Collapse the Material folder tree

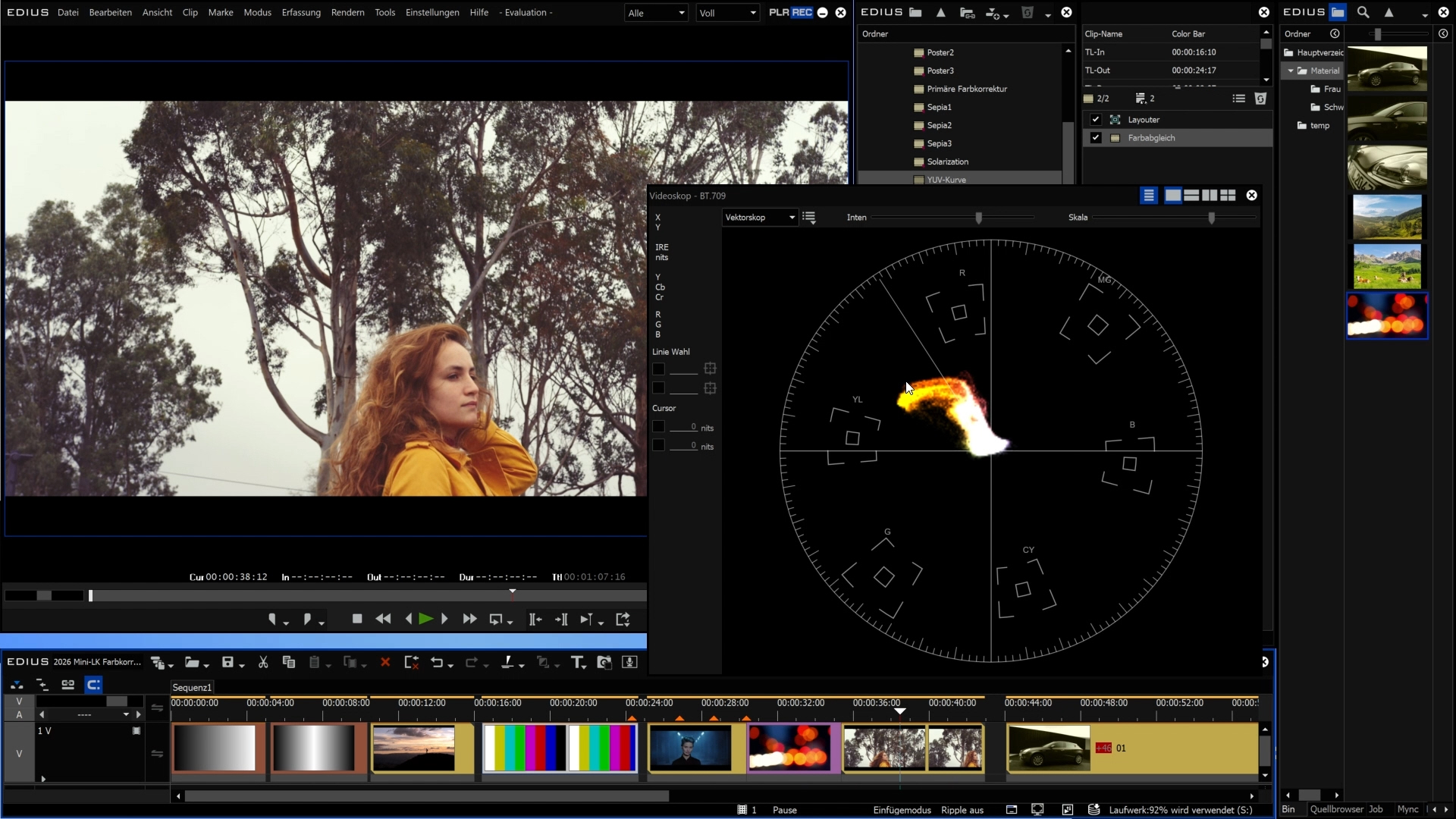1291,71
